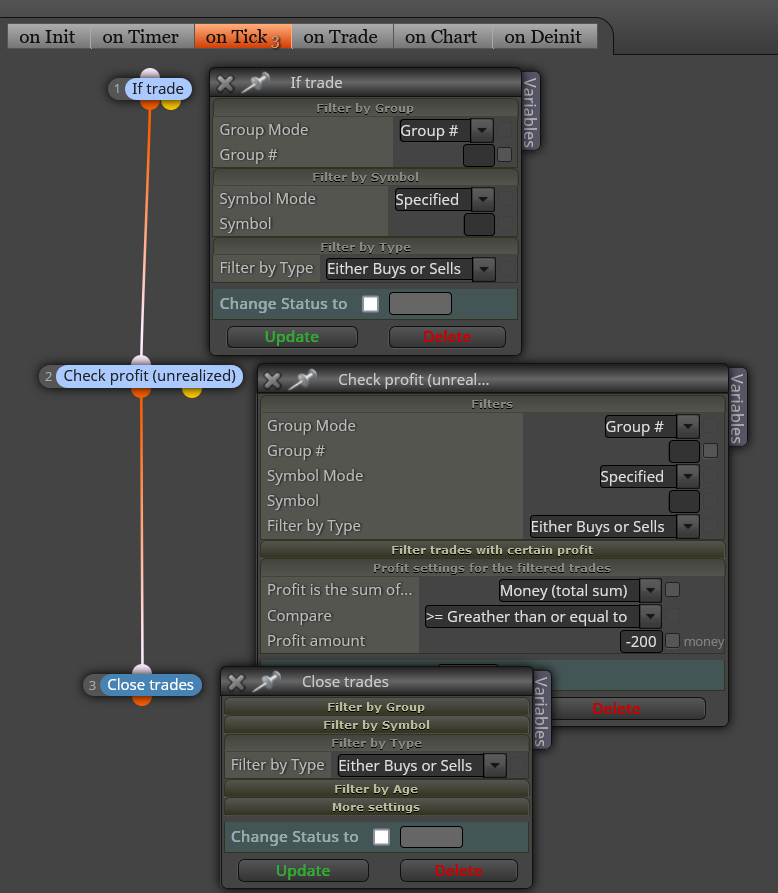Expand Filter trades with certain profit section
The width and height of the screenshot is (778, 893).
click(492, 550)
